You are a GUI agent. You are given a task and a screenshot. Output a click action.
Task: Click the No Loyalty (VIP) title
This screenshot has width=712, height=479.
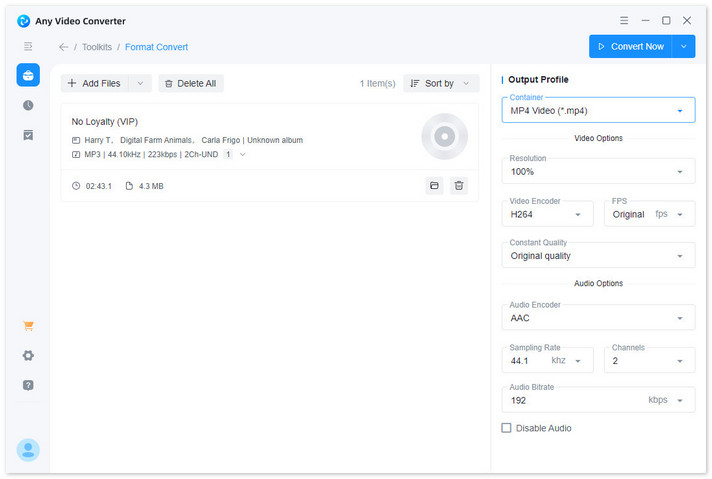tap(104, 122)
